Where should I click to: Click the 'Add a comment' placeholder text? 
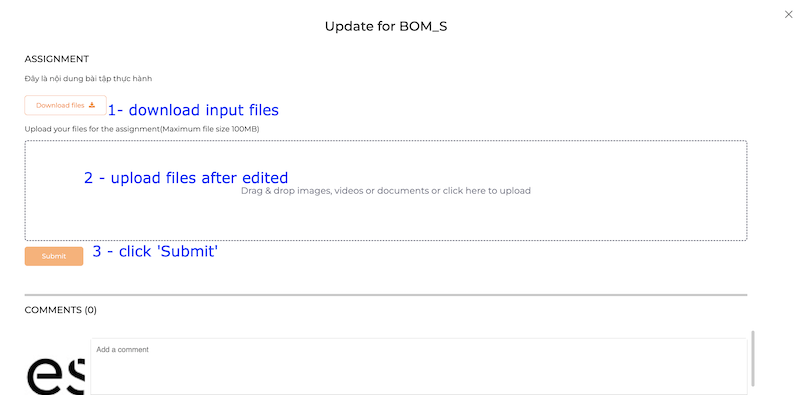point(122,350)
